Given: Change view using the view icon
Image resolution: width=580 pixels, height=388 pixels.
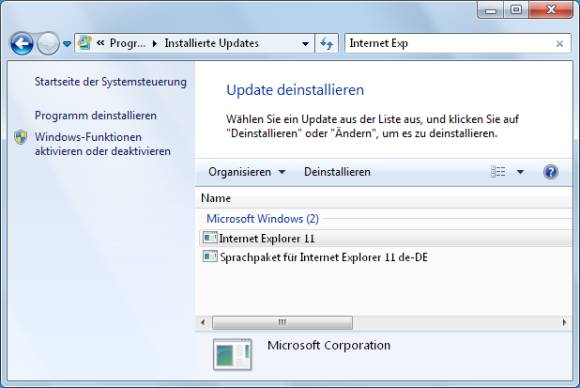Looking at the screenshot, I should tap(498, 172).
